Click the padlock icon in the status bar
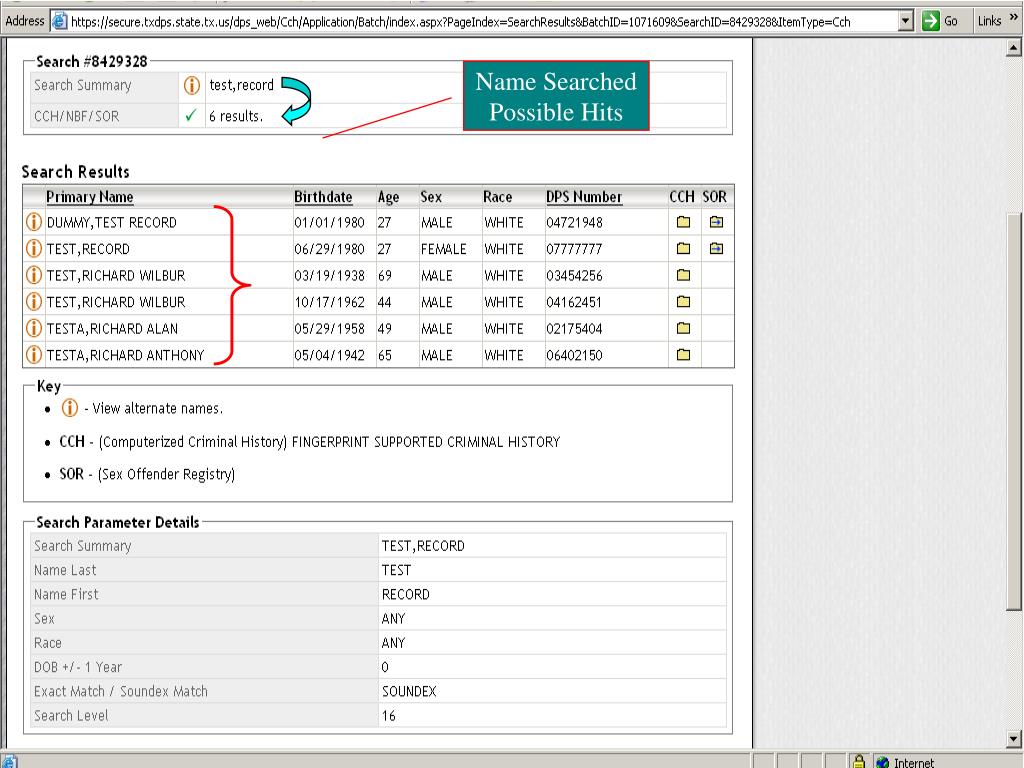 pyautogui.click(x=859, y=761)
